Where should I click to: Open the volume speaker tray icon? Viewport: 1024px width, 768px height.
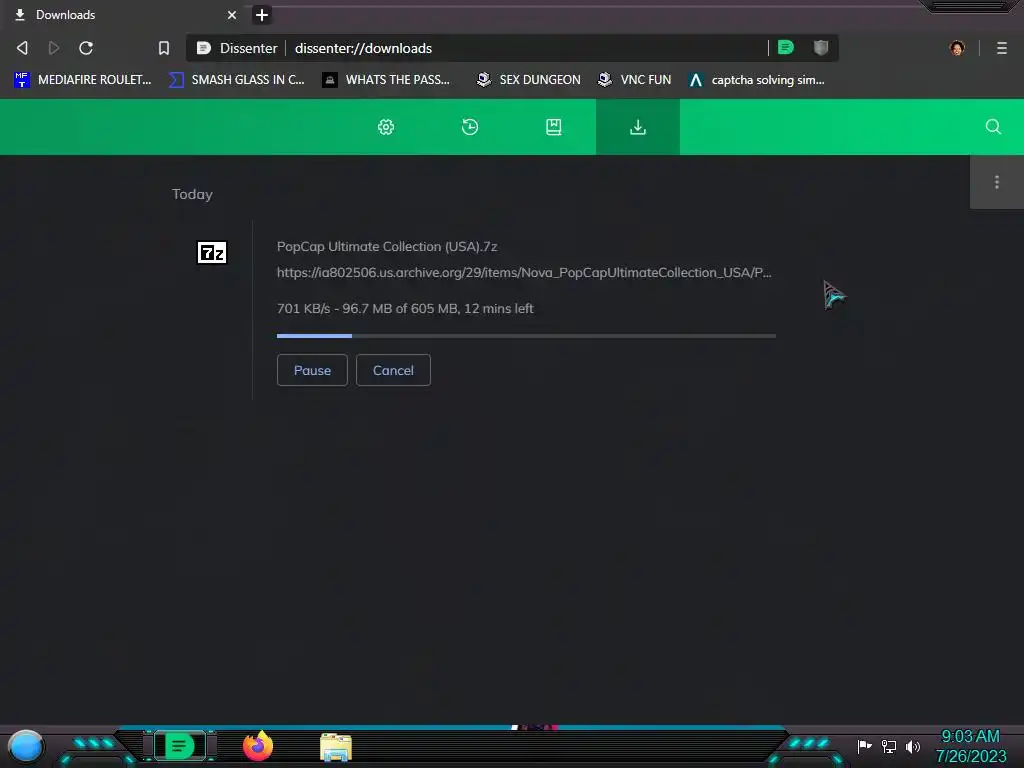[x=912, y=746]
